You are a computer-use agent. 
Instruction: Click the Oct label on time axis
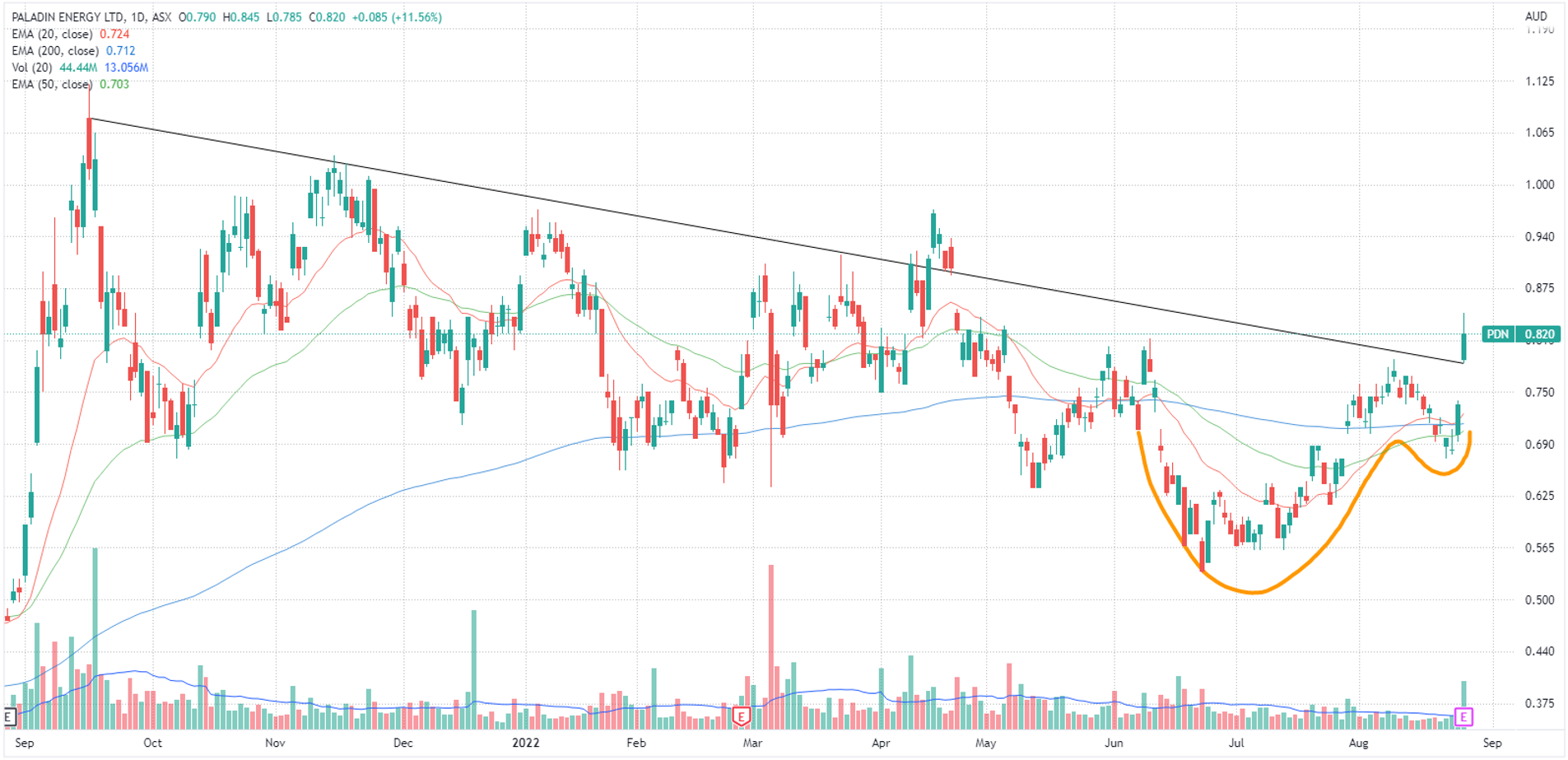point(152,743)
